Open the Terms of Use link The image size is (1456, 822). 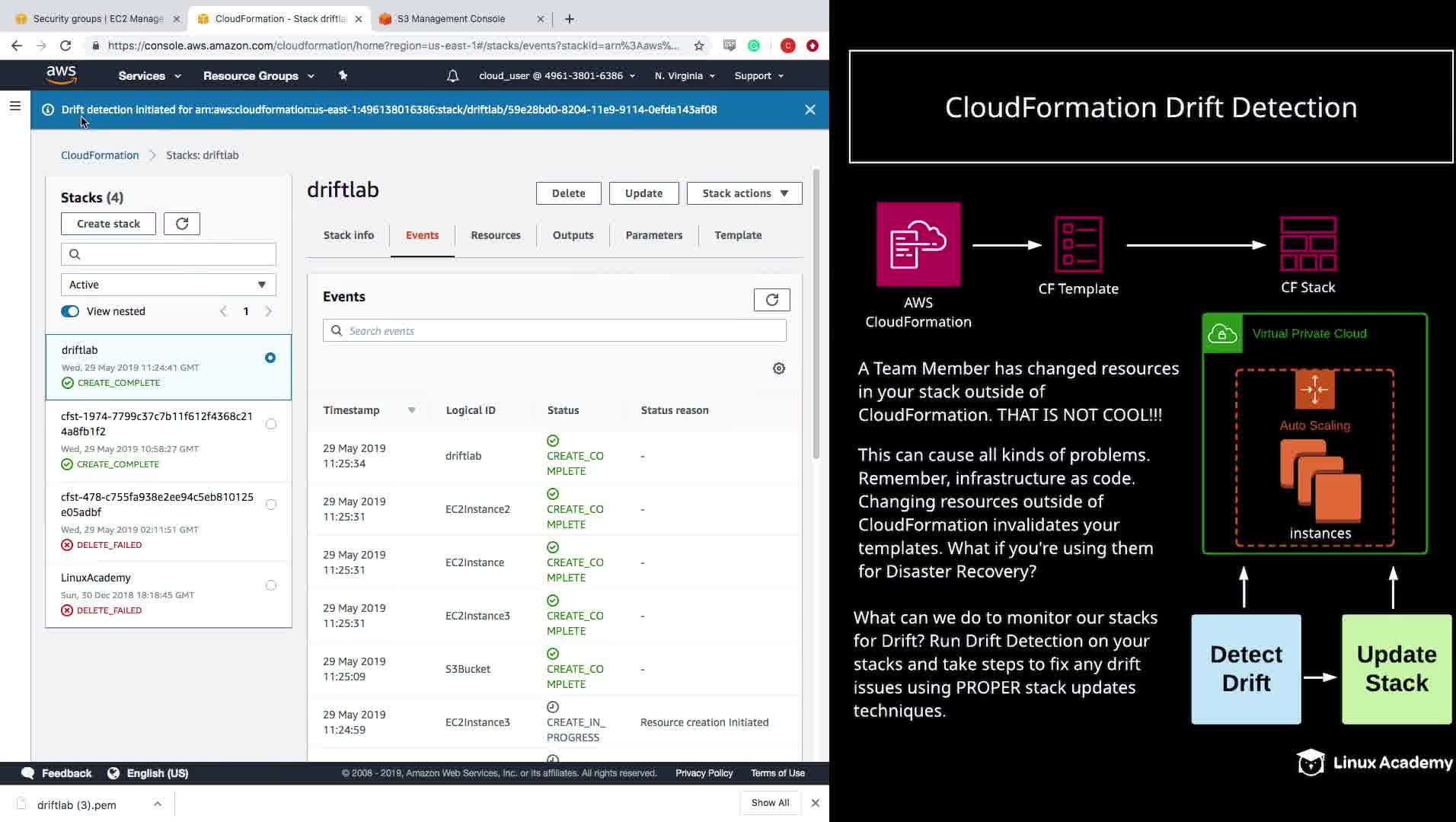tap(777, 773)
